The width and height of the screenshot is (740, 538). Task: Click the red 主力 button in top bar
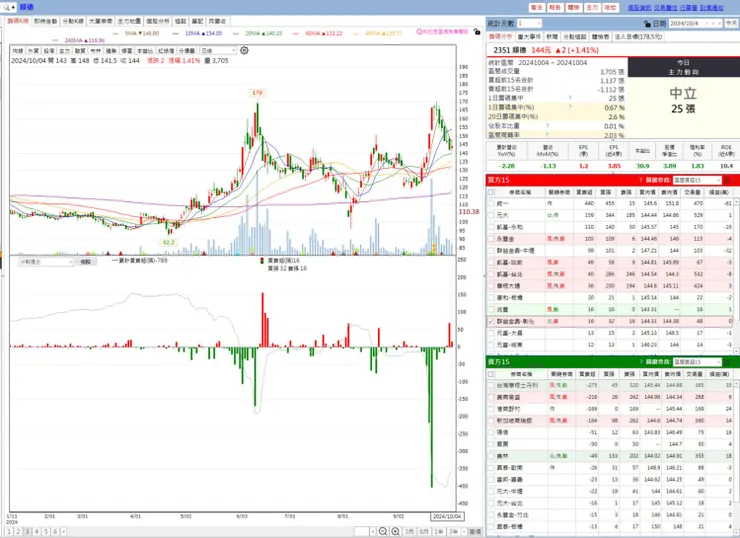(592, 8)
